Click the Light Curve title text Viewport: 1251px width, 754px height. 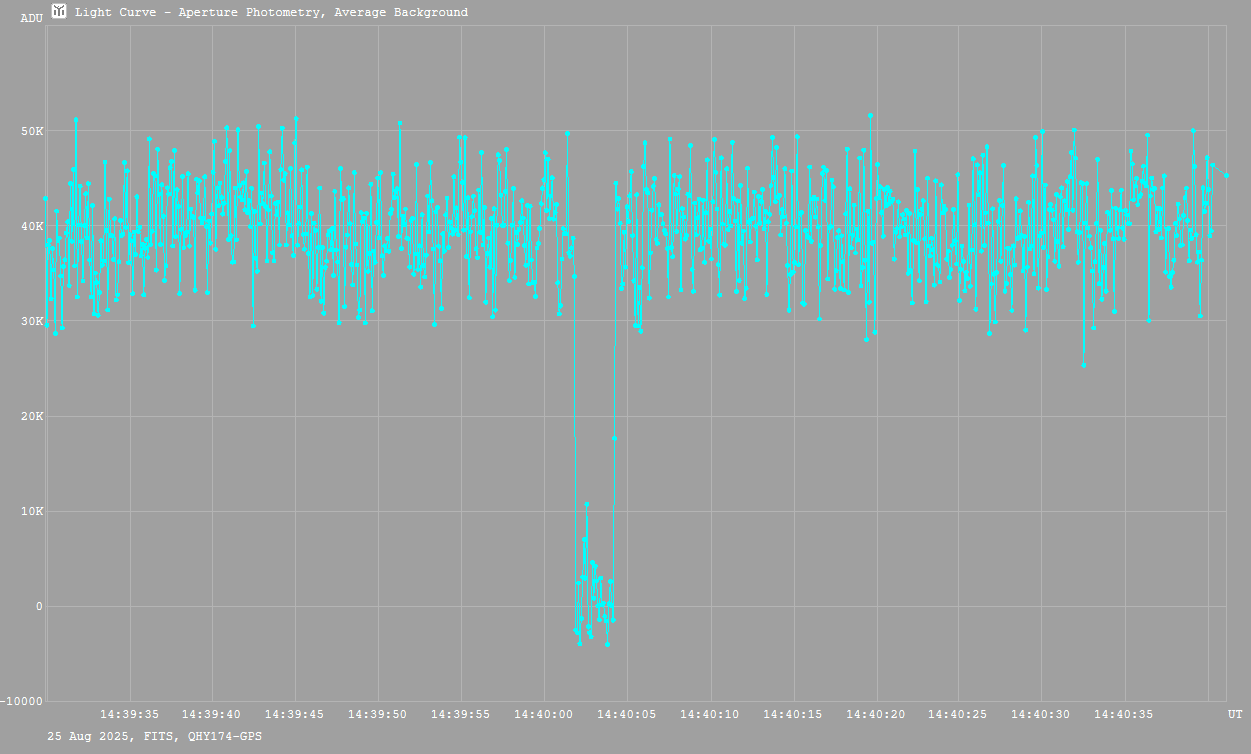271,13
